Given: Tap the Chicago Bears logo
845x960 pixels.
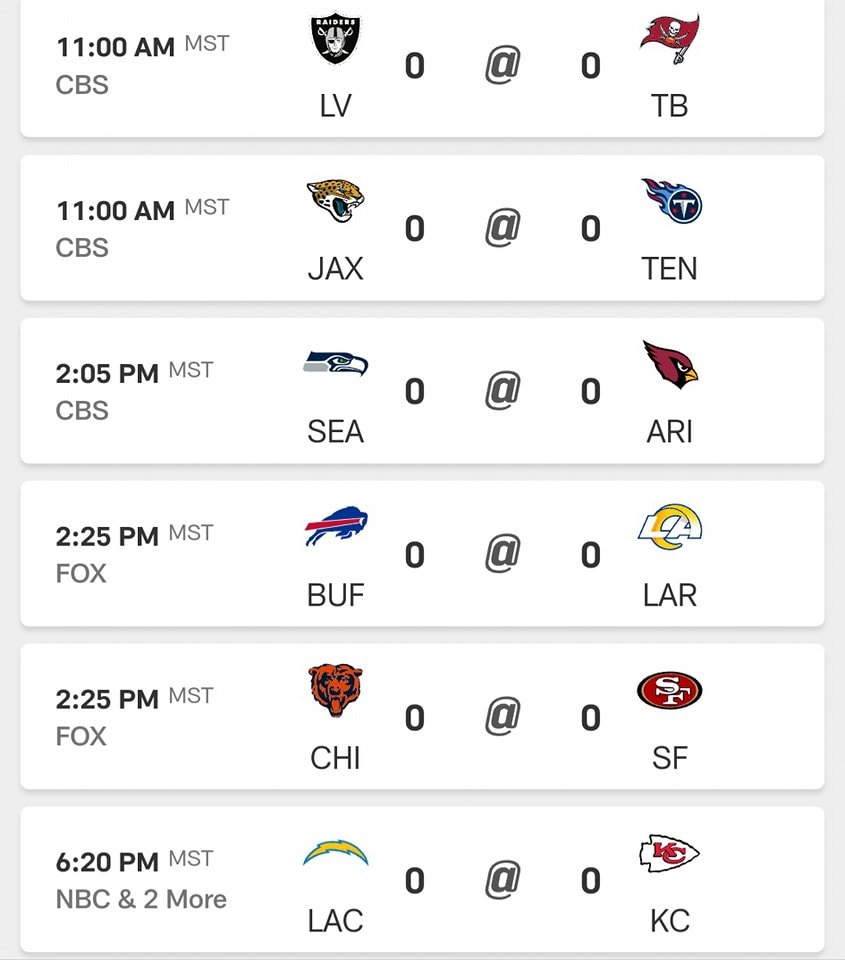Looking at the screenshot, I should point(336,689).
